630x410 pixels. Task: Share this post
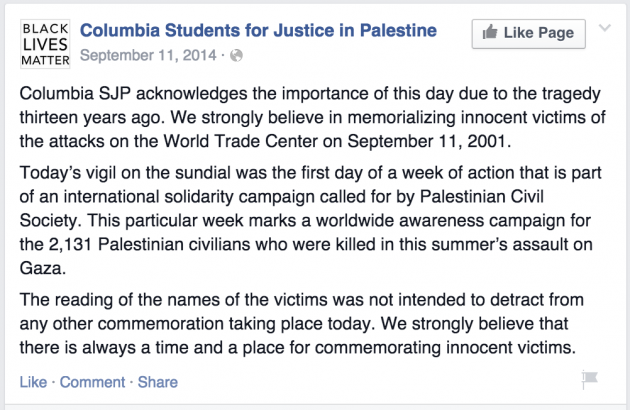click(158, 382)
